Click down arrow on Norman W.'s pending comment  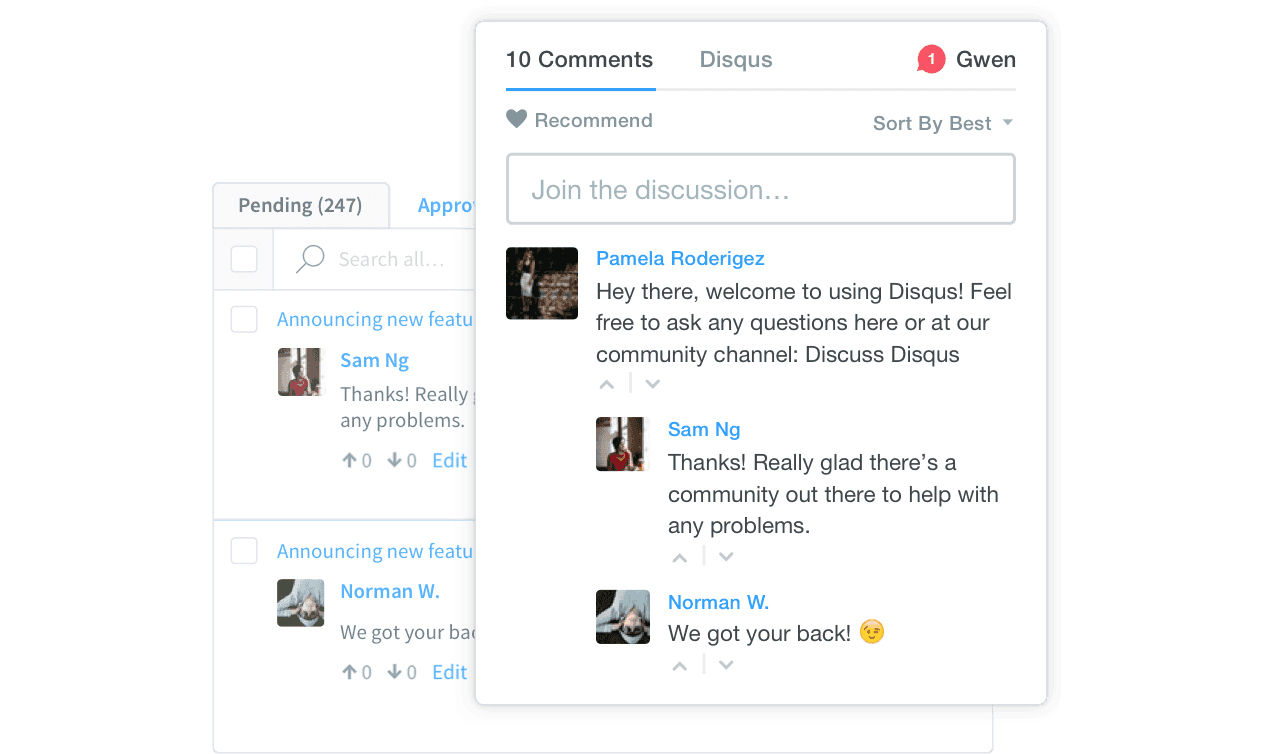tap(394, 672)
